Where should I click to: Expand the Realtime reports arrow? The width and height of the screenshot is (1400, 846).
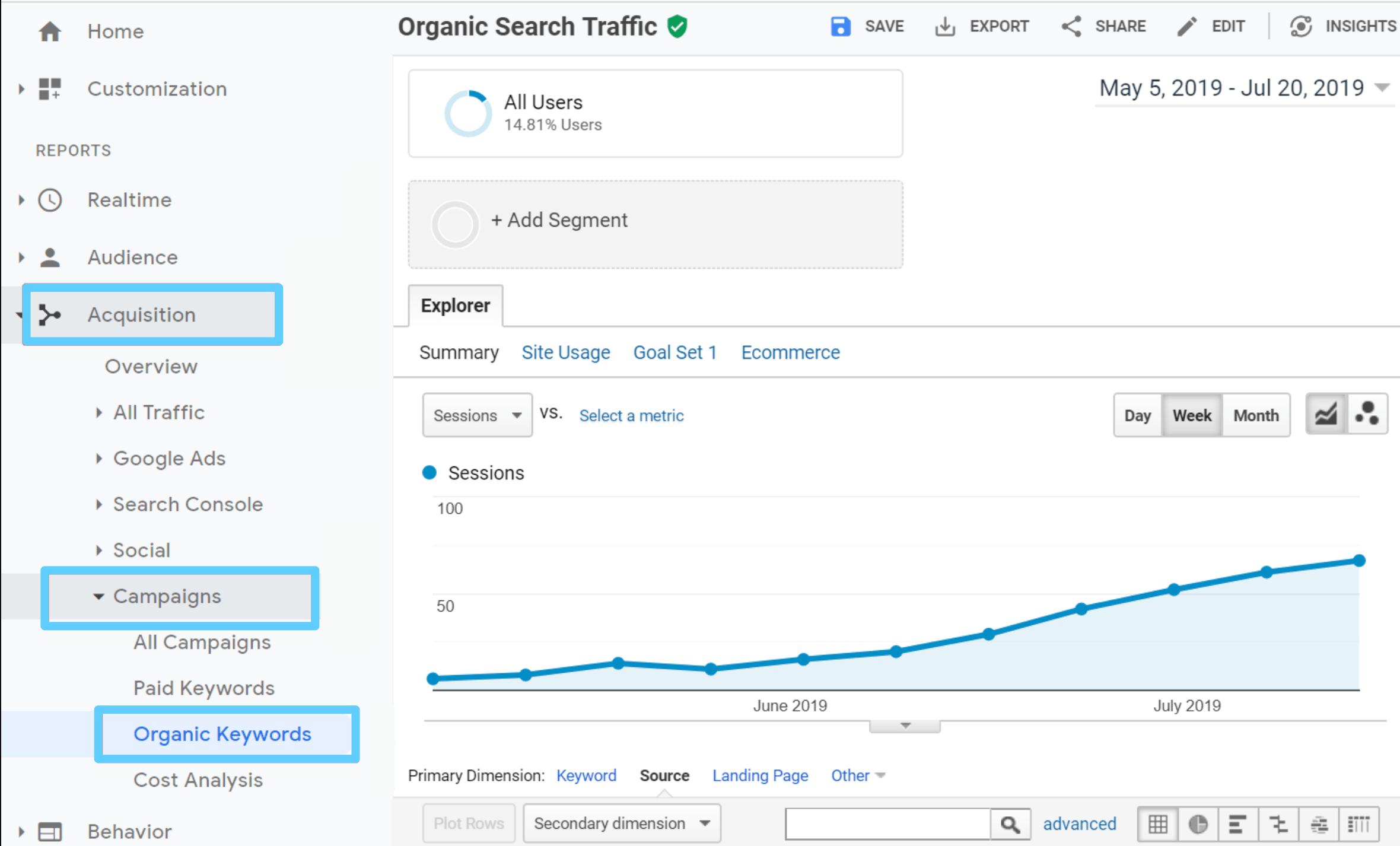pos(21,200)
